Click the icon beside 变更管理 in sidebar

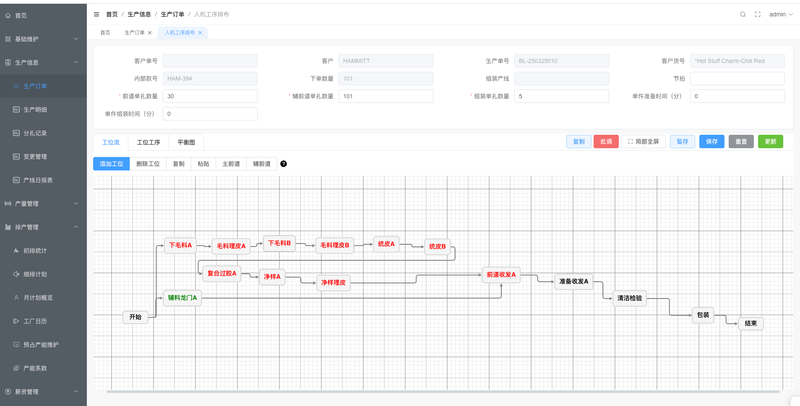(16, 157)
